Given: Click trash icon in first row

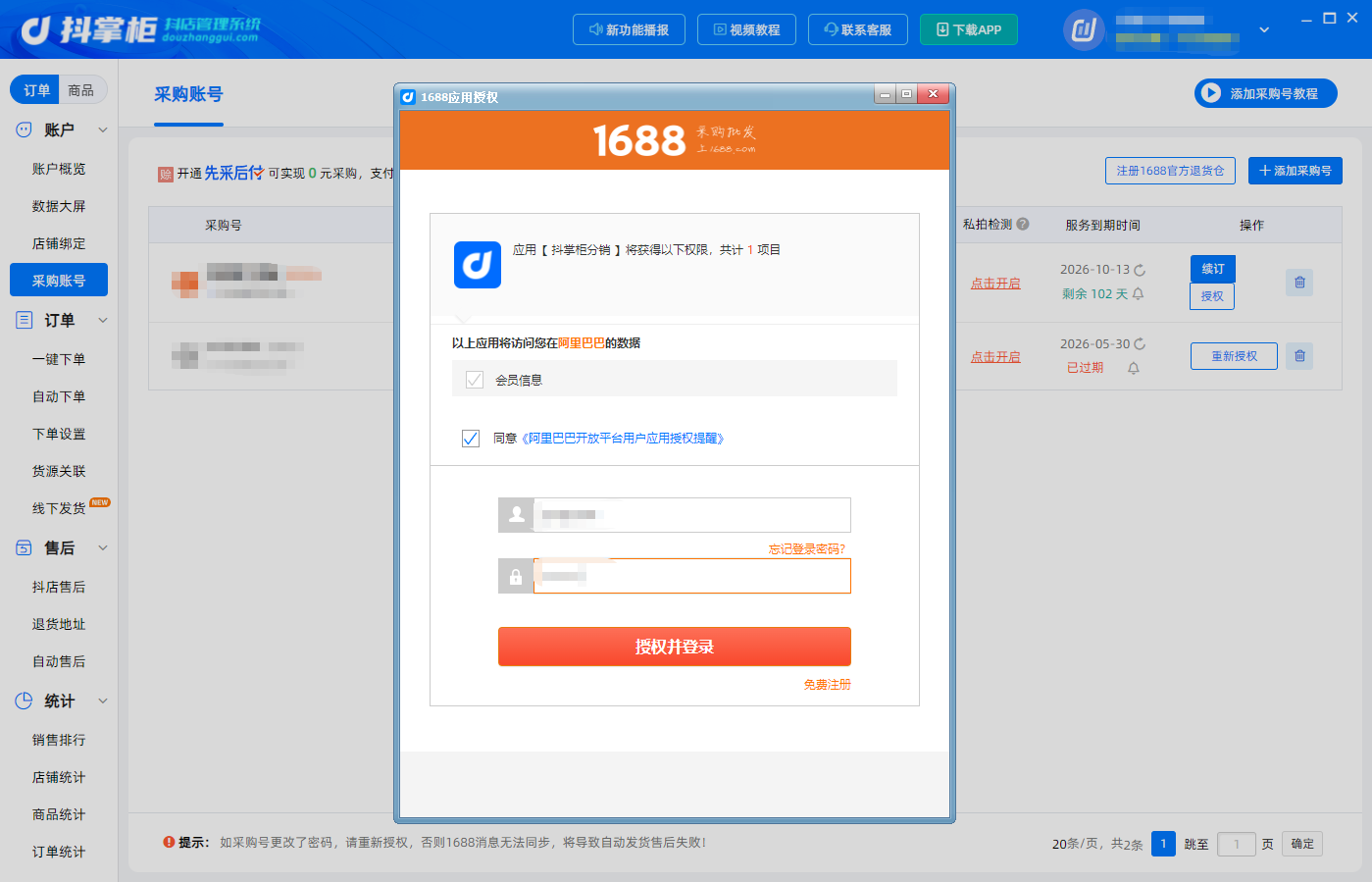Looking at the screenshot, I should click(x=1299, y=283).
